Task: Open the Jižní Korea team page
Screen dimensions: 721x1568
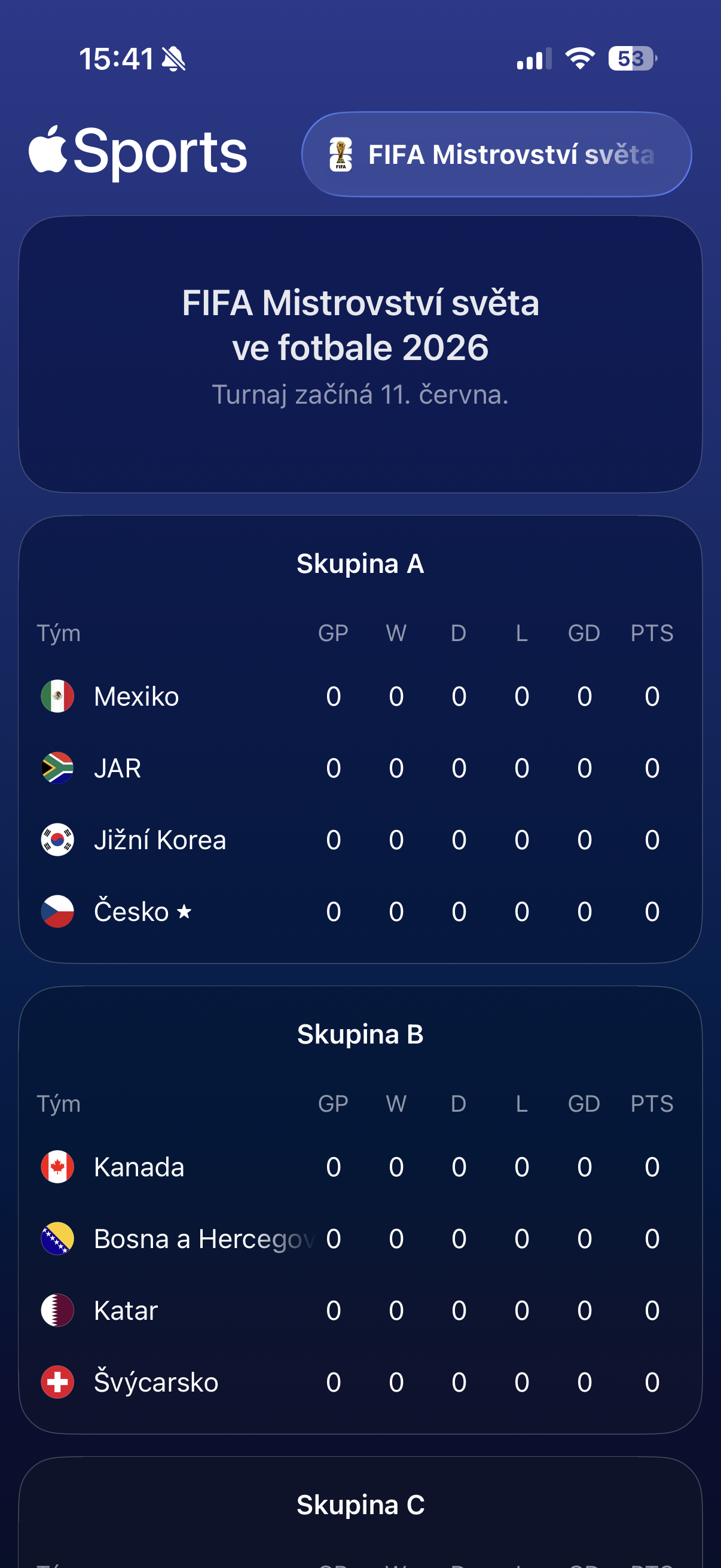Action: [x=160, y=840]
